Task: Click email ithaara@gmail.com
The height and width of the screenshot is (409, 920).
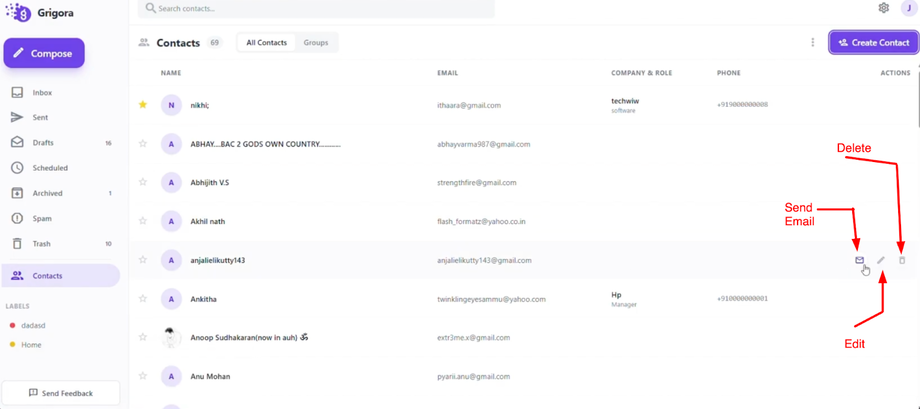Action: [x=469, y=106]
